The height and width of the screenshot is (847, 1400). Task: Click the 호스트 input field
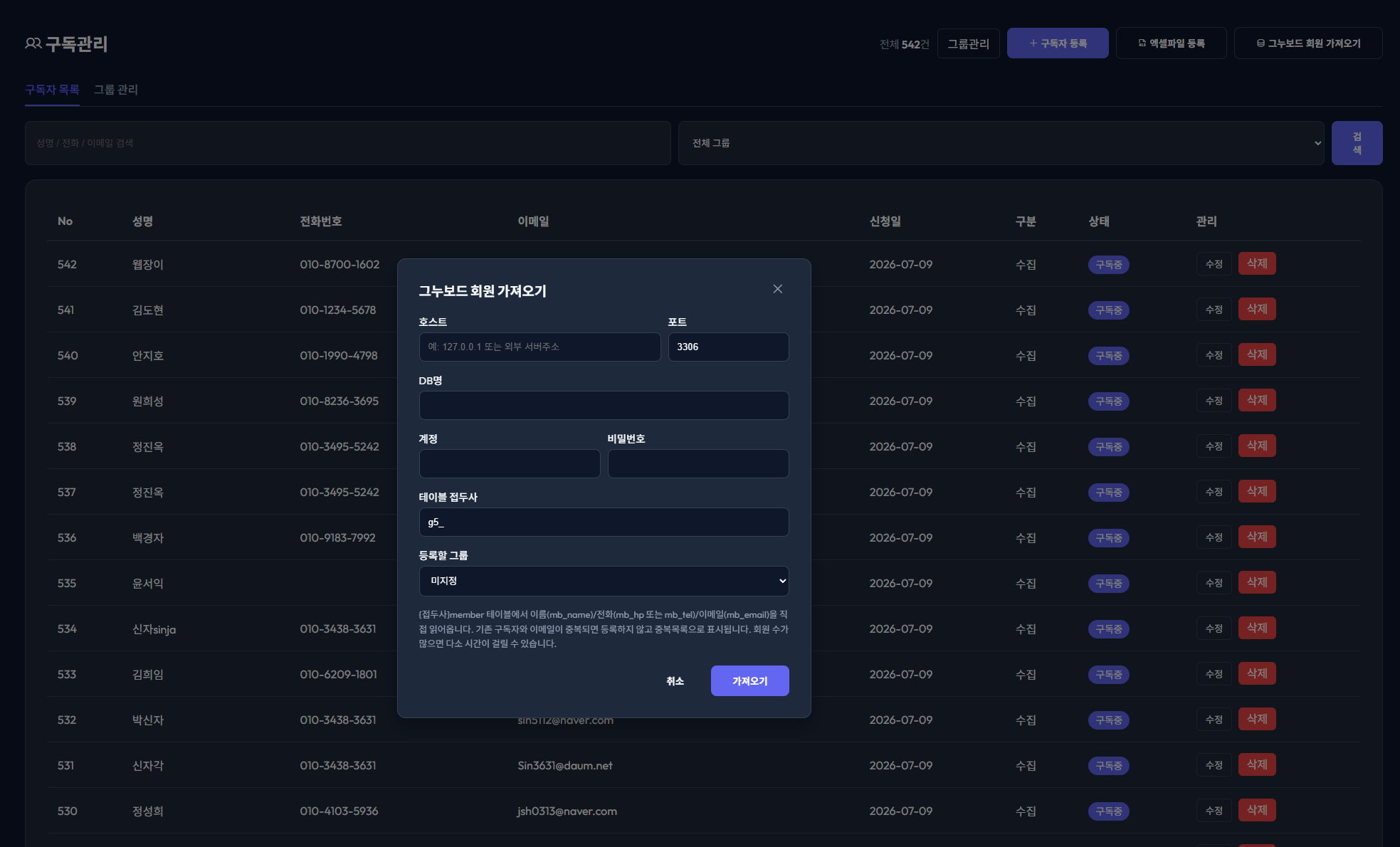click(540, 347)
